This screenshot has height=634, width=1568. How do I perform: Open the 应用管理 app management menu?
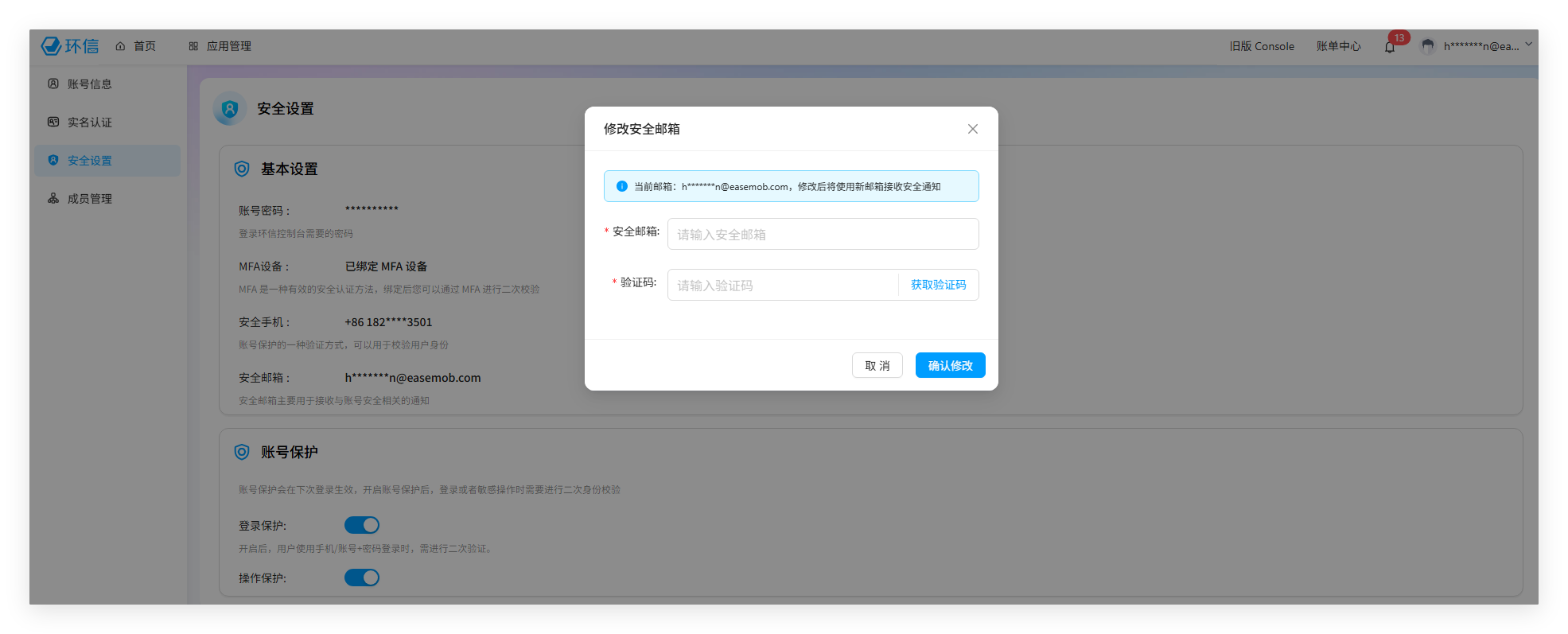coord(220,46)
